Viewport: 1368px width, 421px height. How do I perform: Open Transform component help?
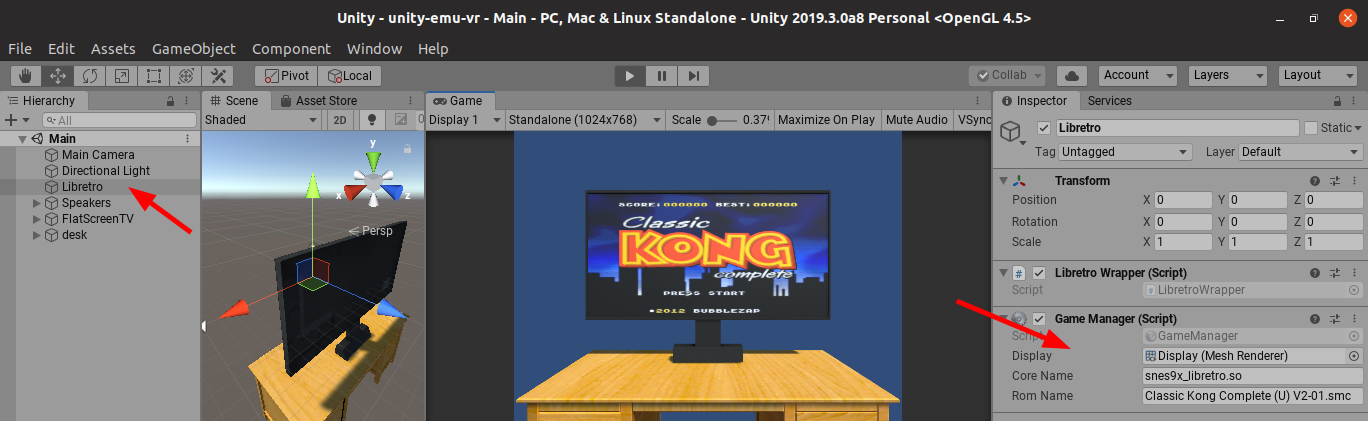[1315, 181]
